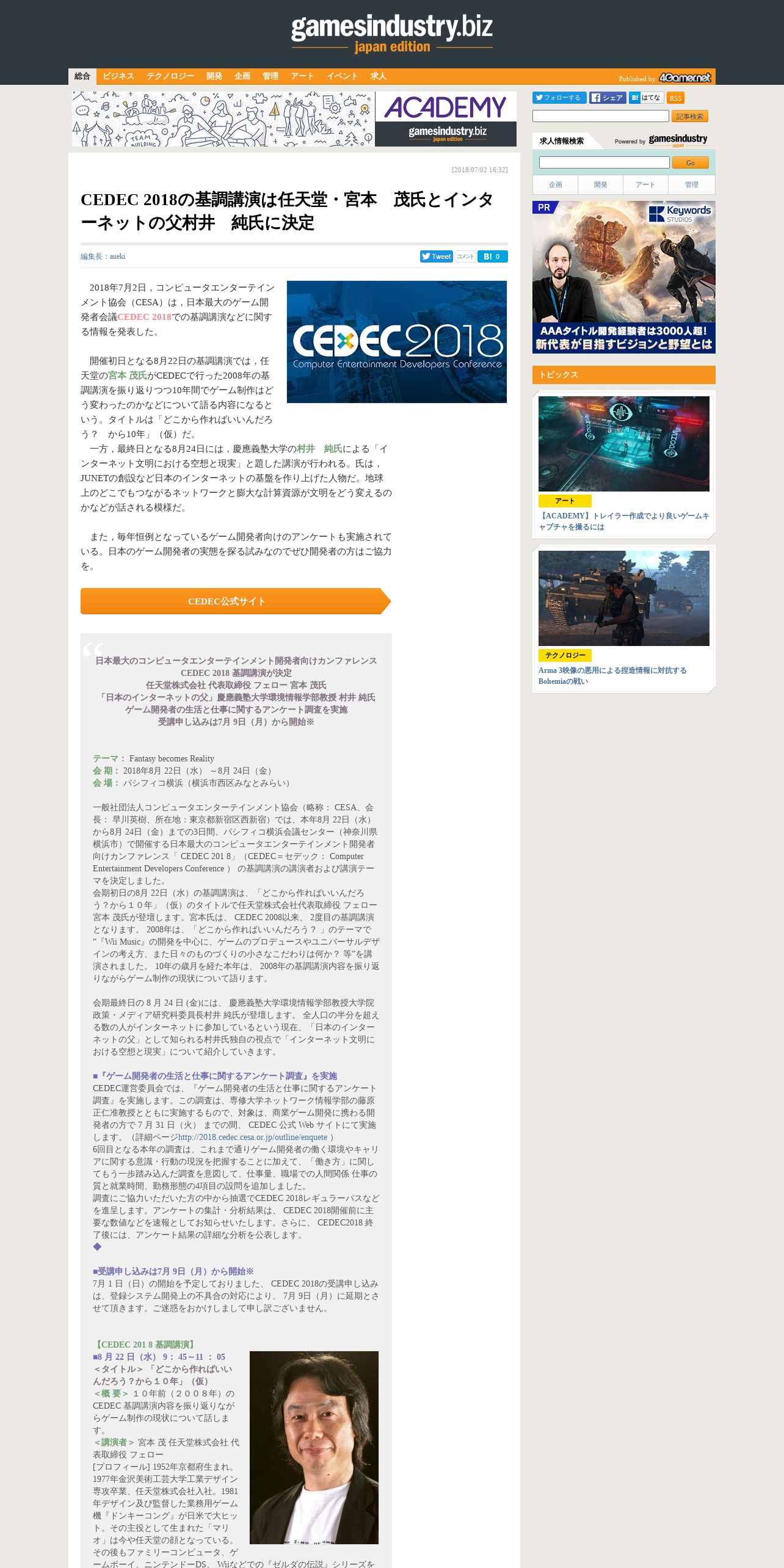This screenshot has width=784, height=1568.
Task: Click the article headline about CEDEC 2018
Action: click(287, 211)
